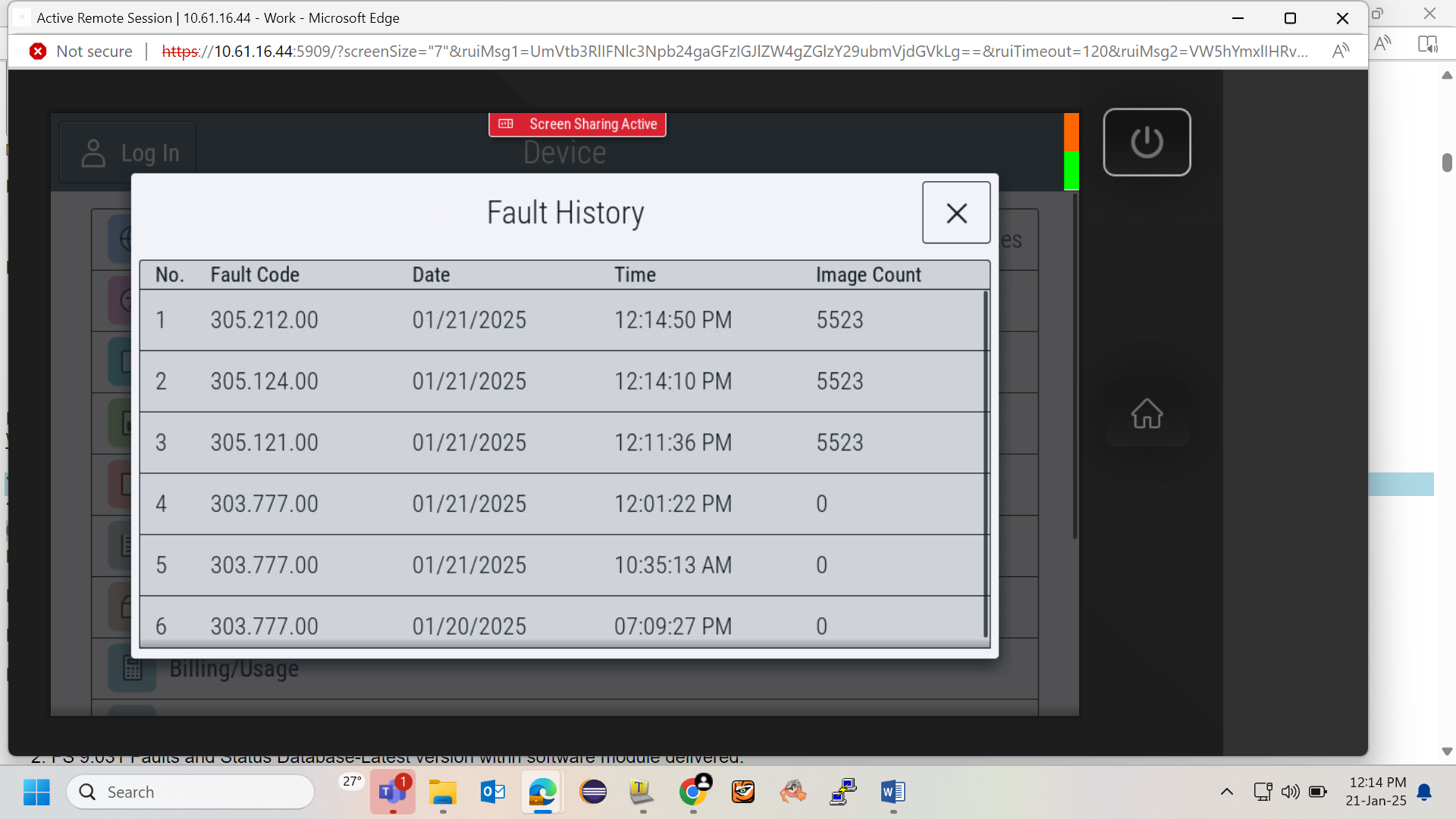This screenshot has height=819, width=1456.
Task: Select fault row 305.212.00
Action: click(x=562, y=320)
